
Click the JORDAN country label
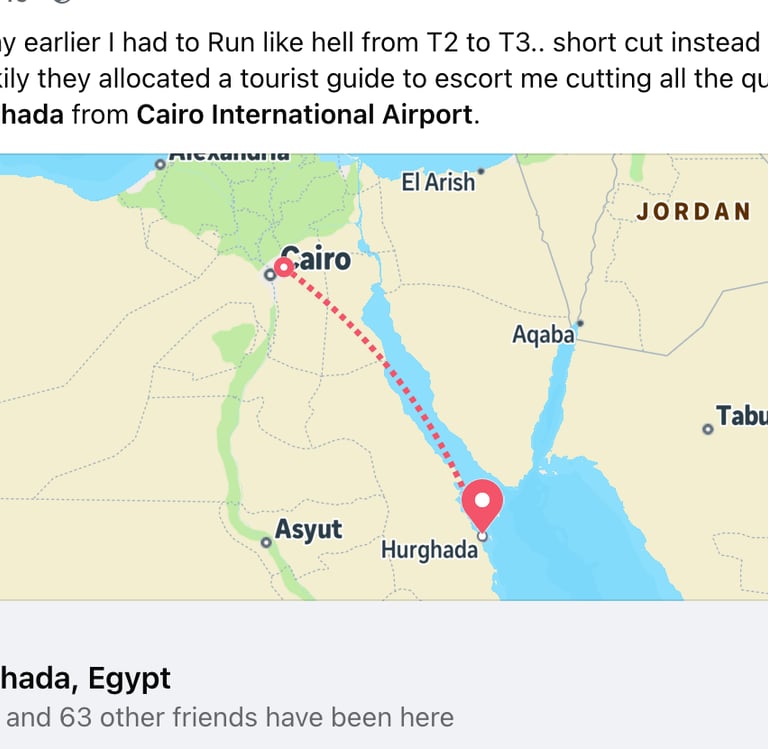(693, 211)
